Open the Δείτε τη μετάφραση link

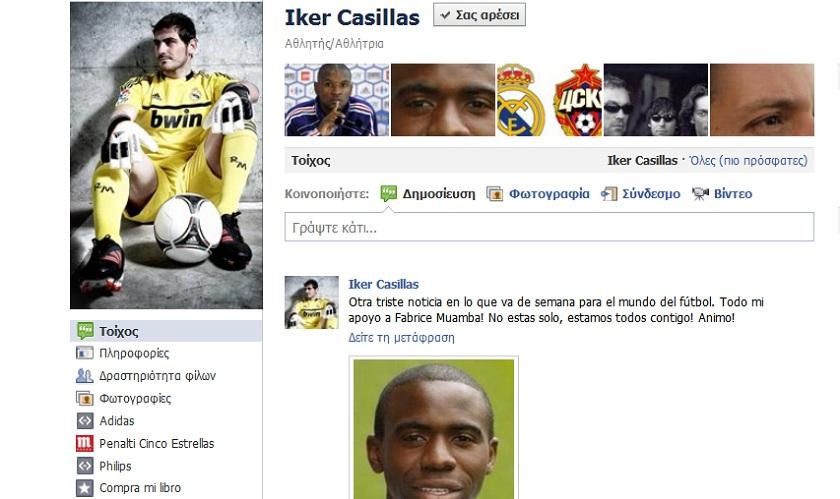[401, 338]
